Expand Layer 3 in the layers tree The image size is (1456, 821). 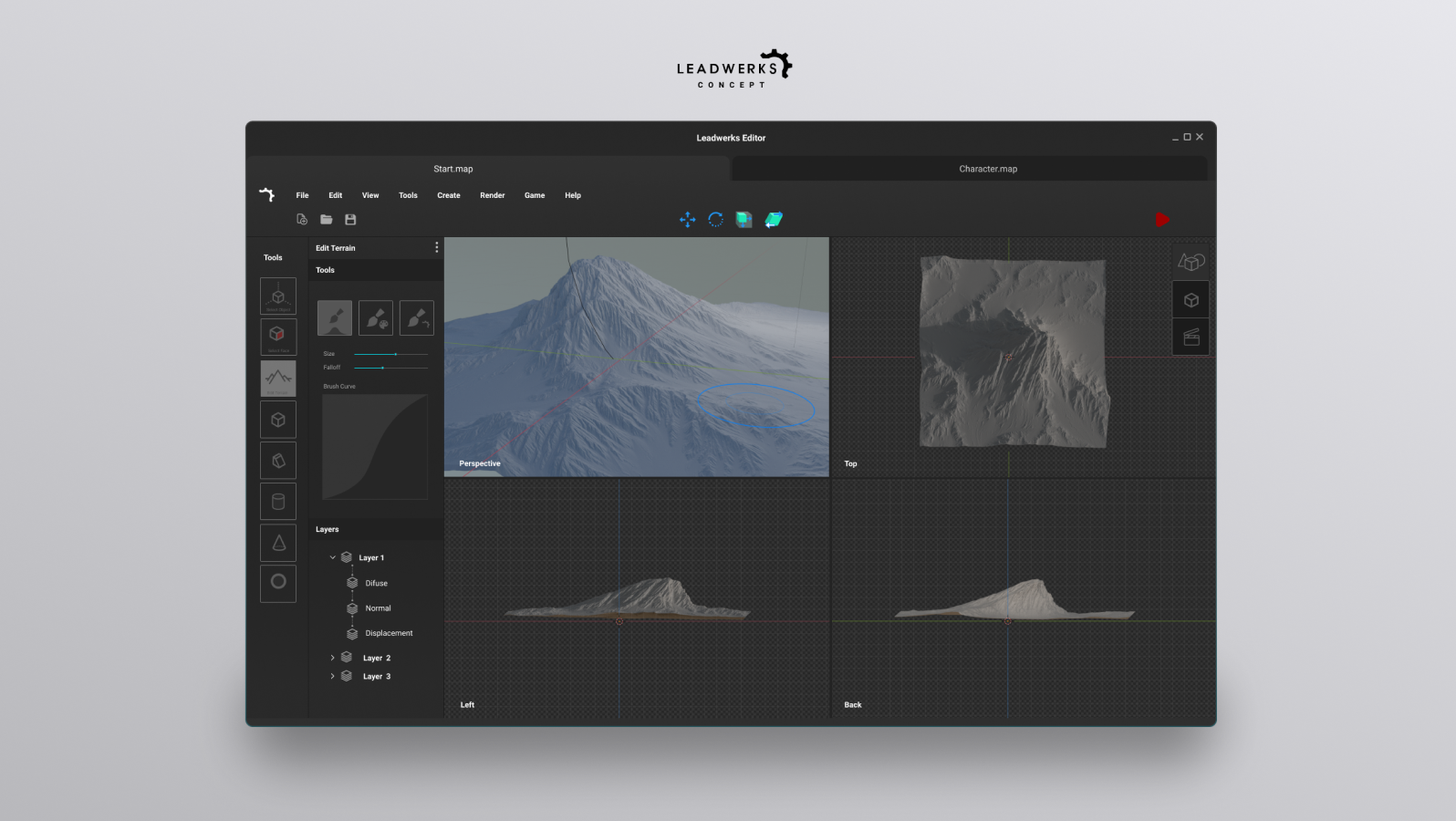point(332,676)
